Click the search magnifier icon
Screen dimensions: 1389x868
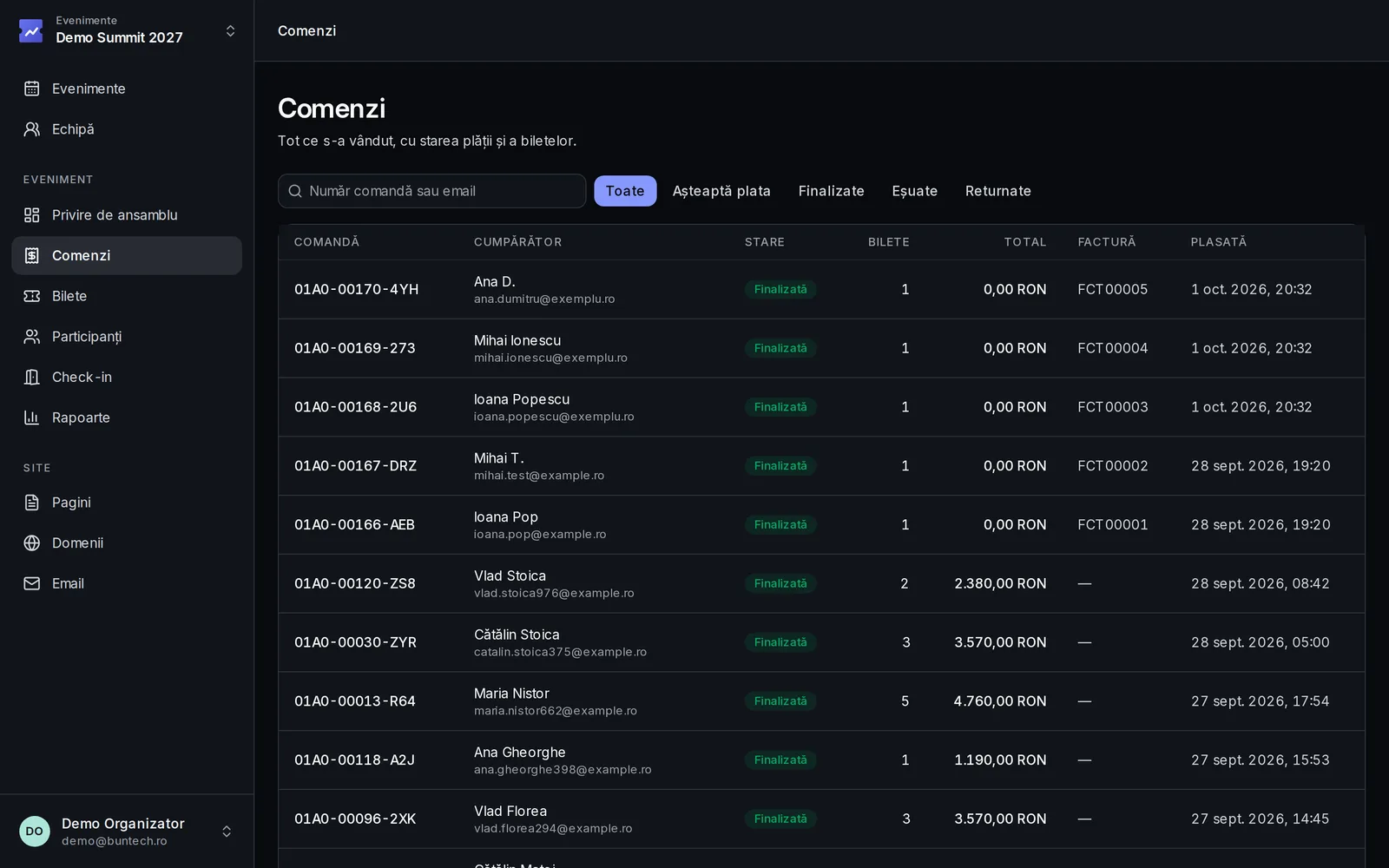(295, 191)
